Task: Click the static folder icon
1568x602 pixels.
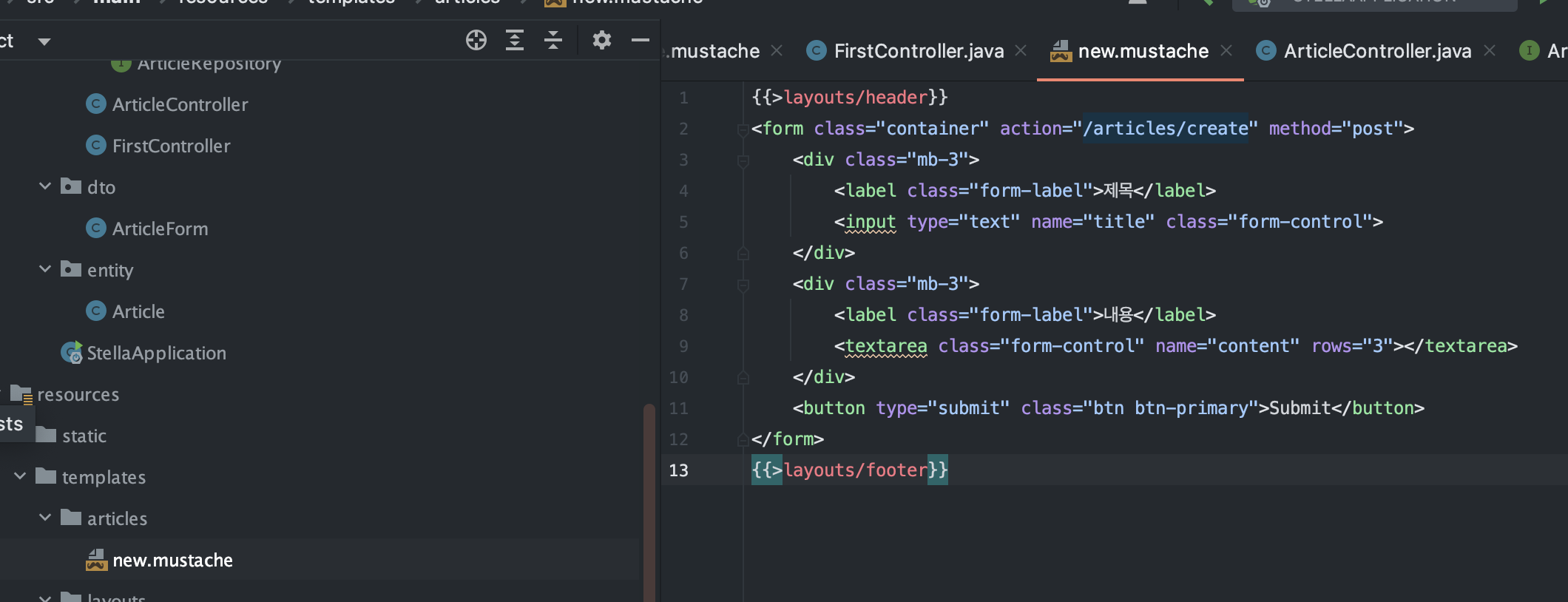Action: pyautogui.click(x=46, y=434)
